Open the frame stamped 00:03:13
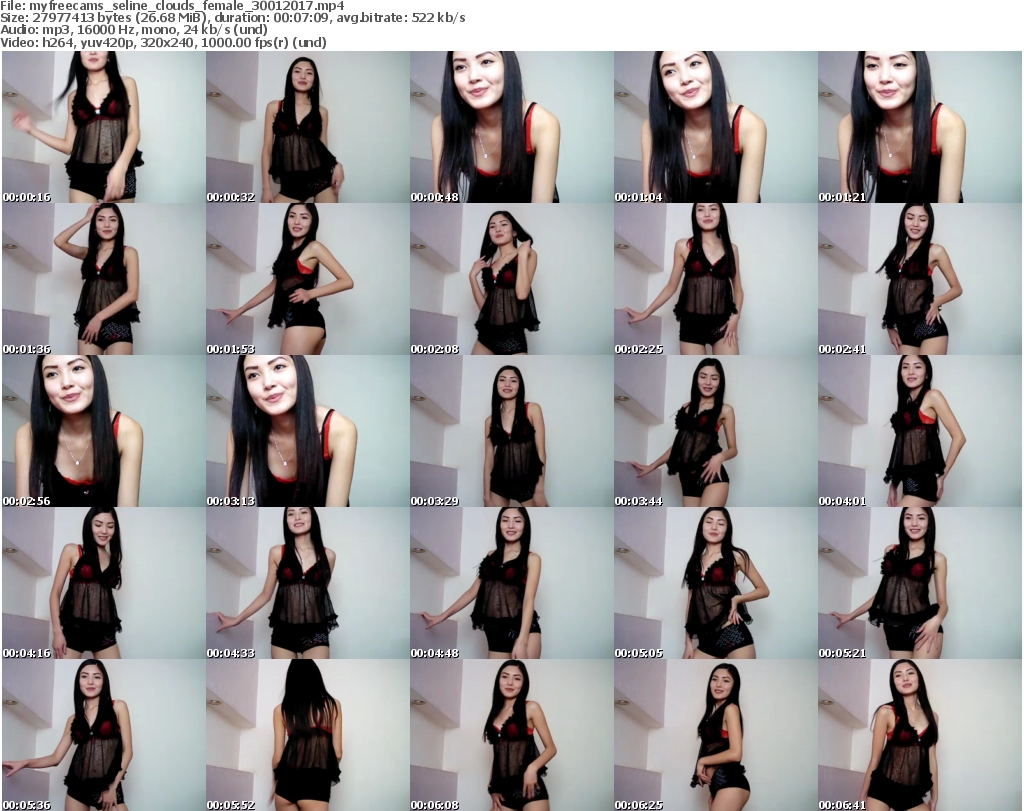 click(x=308, y=431)
